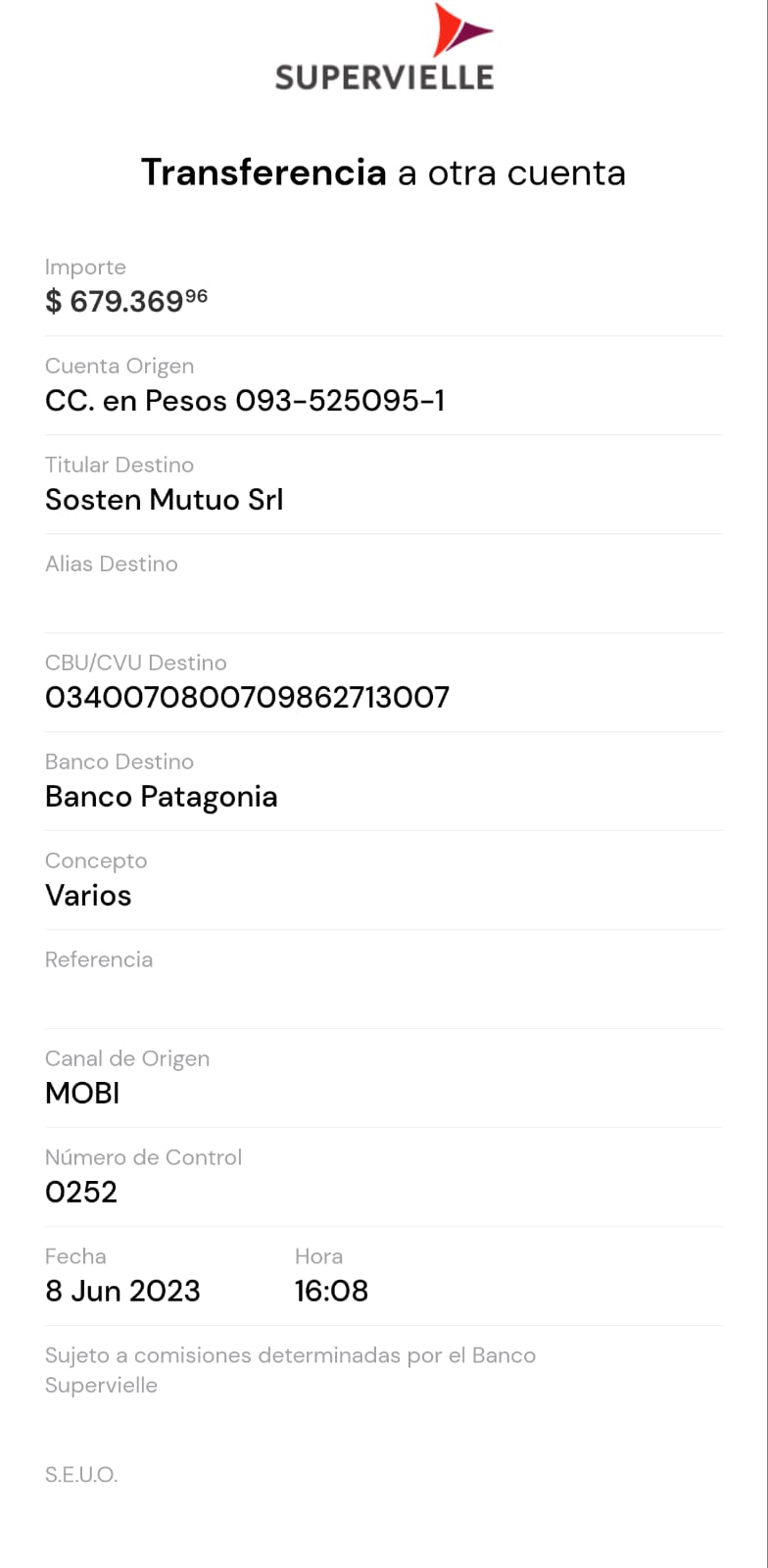Select the date 8 Jun 2023
Viewport: 768px width, 1568px height.
[x=122, y=1292]
